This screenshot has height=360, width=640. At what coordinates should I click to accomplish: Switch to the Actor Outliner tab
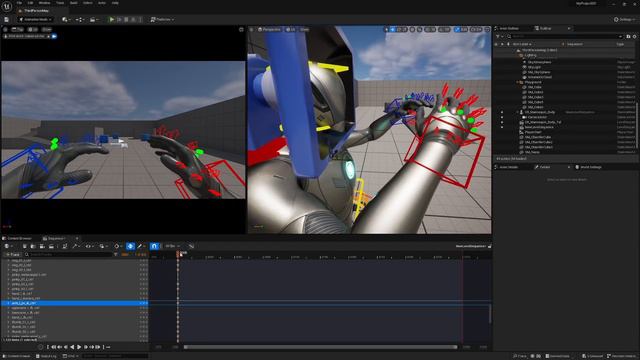tap(509, 29)
